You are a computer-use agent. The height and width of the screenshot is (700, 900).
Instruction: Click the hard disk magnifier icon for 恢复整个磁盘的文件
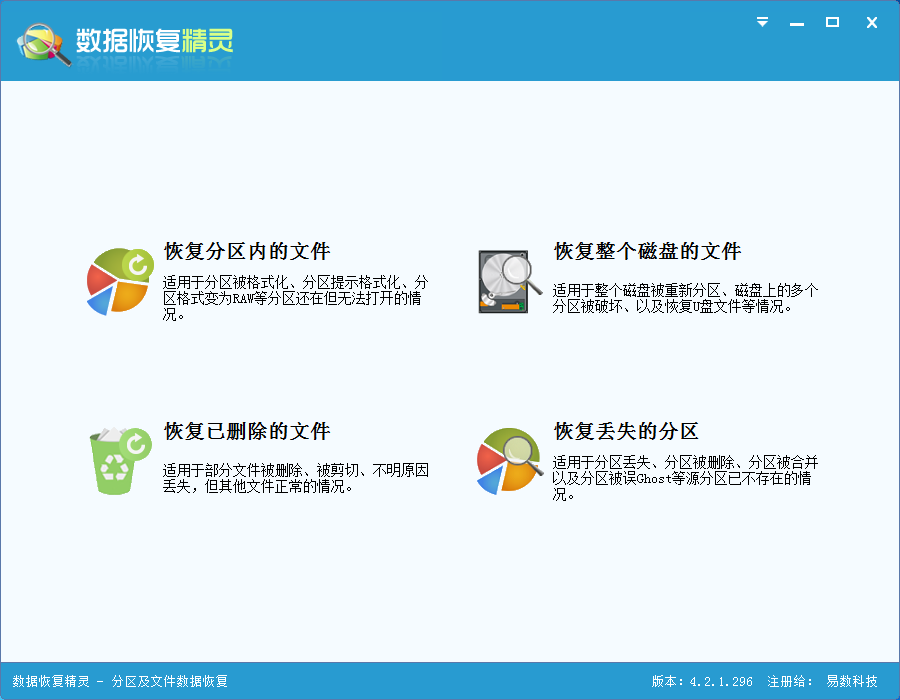click(505, 281)
